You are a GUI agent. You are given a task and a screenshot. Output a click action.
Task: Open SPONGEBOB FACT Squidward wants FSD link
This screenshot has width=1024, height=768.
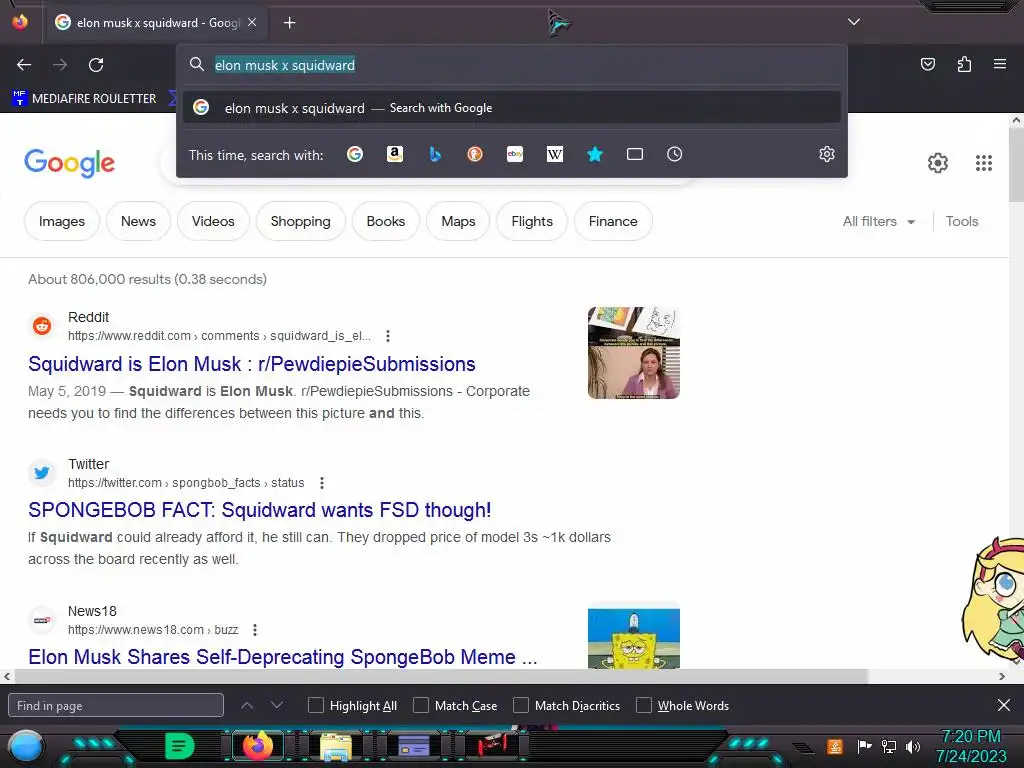[x=259, y=510]
